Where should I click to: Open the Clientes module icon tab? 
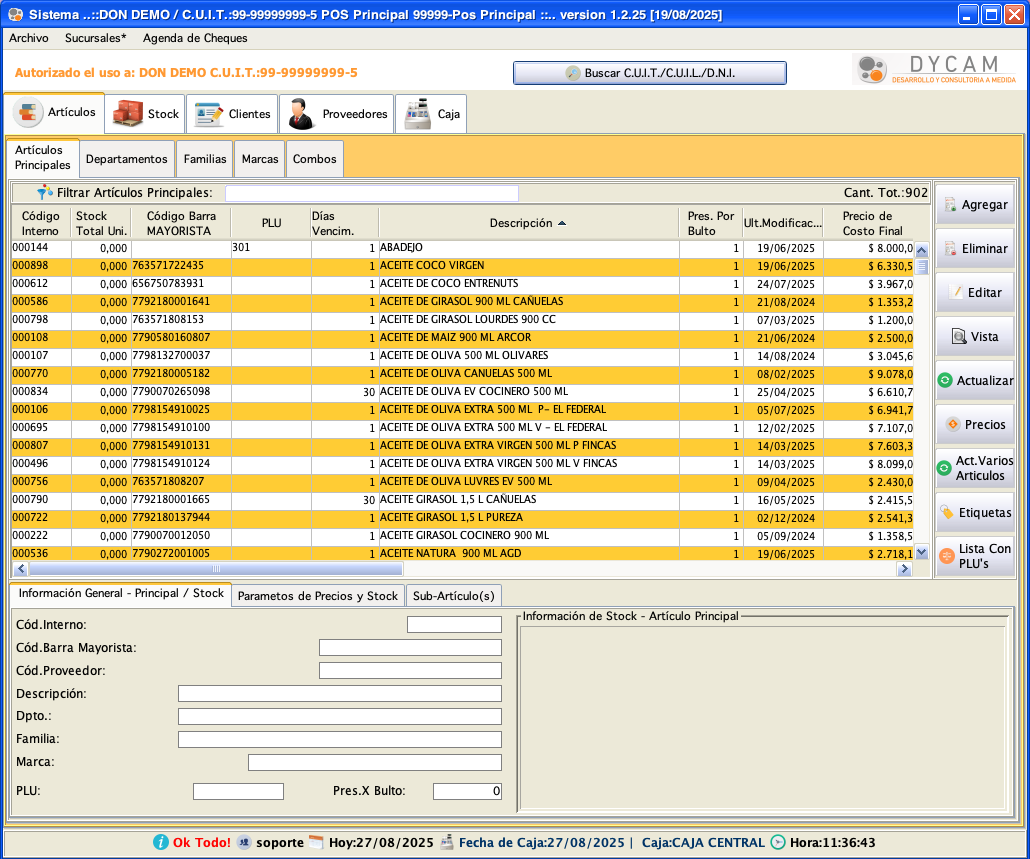coord(233,114)
